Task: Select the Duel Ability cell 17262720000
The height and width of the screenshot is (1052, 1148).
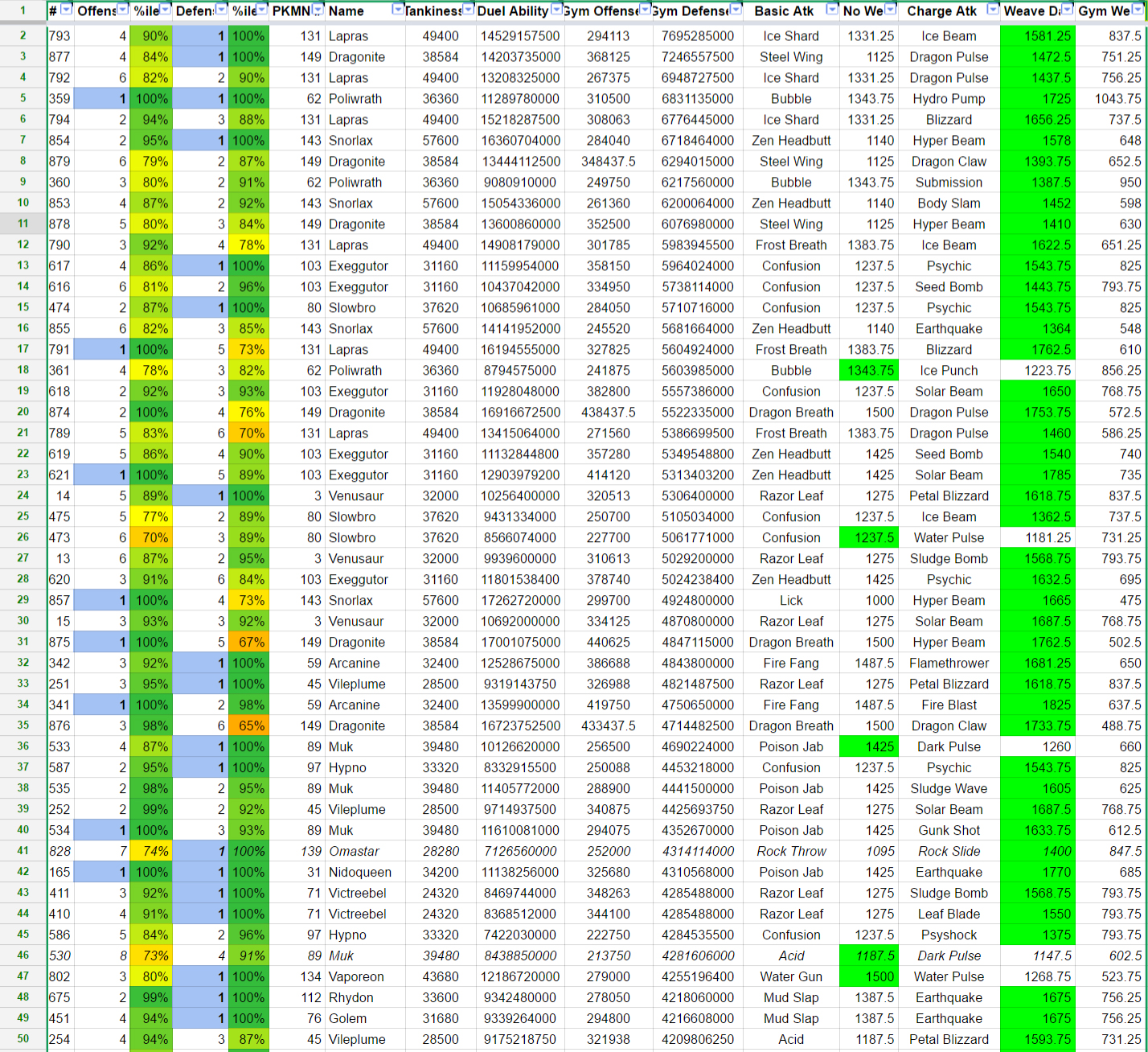Action: coord(519,601)
